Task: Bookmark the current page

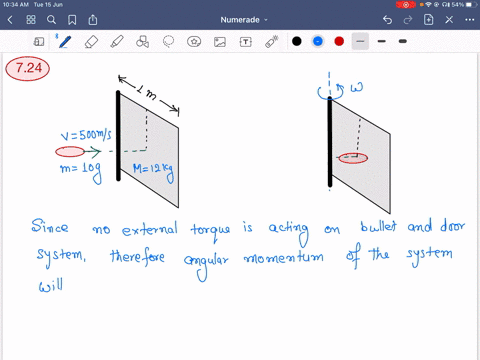Action: (72, 20)
